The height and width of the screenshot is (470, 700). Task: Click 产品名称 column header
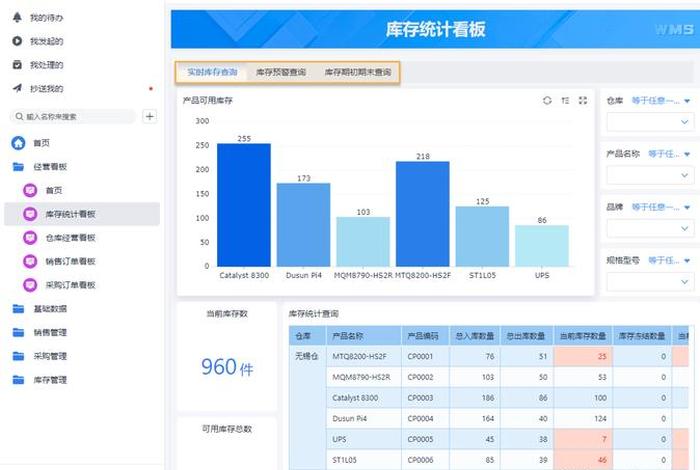pos(364,336)
